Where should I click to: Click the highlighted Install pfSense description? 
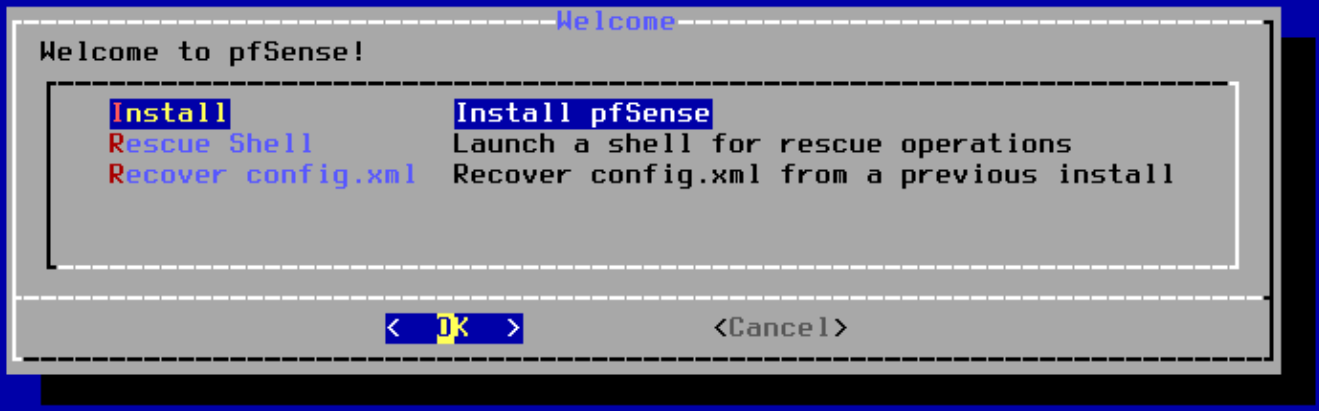(x=583, y=113)
